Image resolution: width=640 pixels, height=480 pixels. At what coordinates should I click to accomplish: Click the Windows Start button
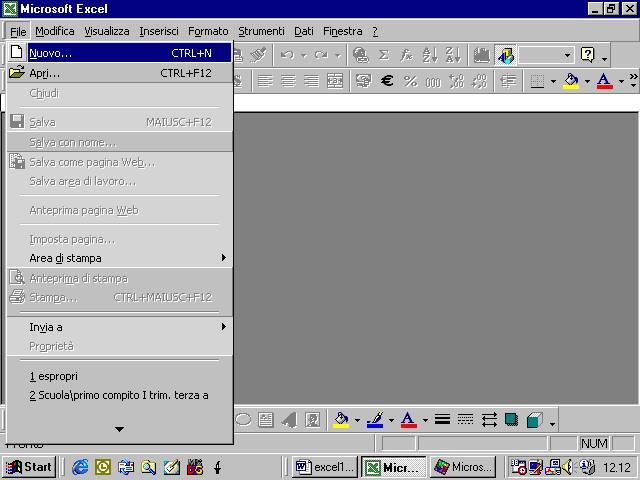click(x=29, y=467)
